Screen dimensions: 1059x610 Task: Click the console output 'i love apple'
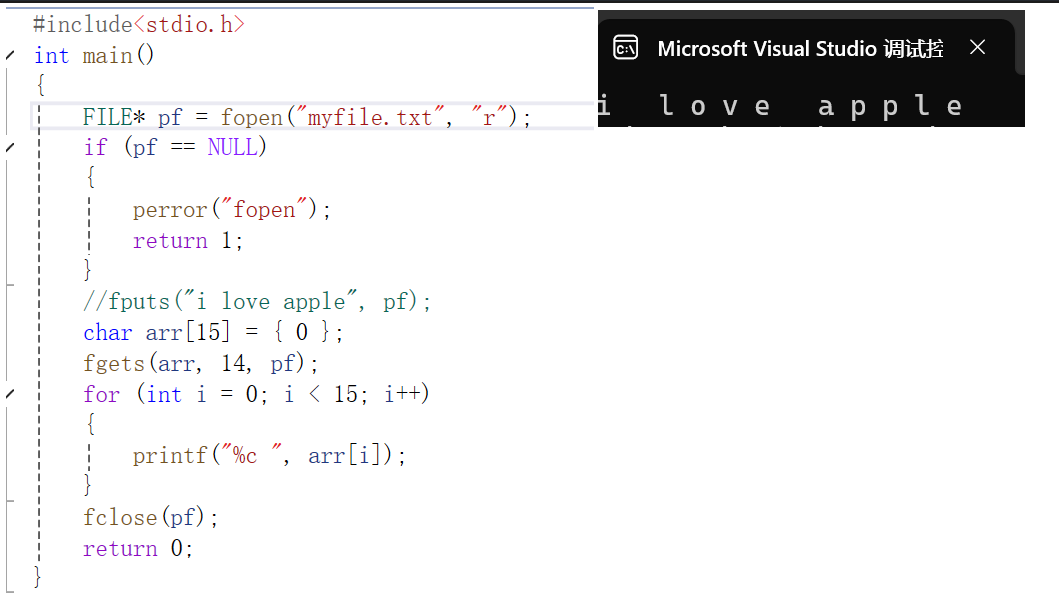click(780, 106)
